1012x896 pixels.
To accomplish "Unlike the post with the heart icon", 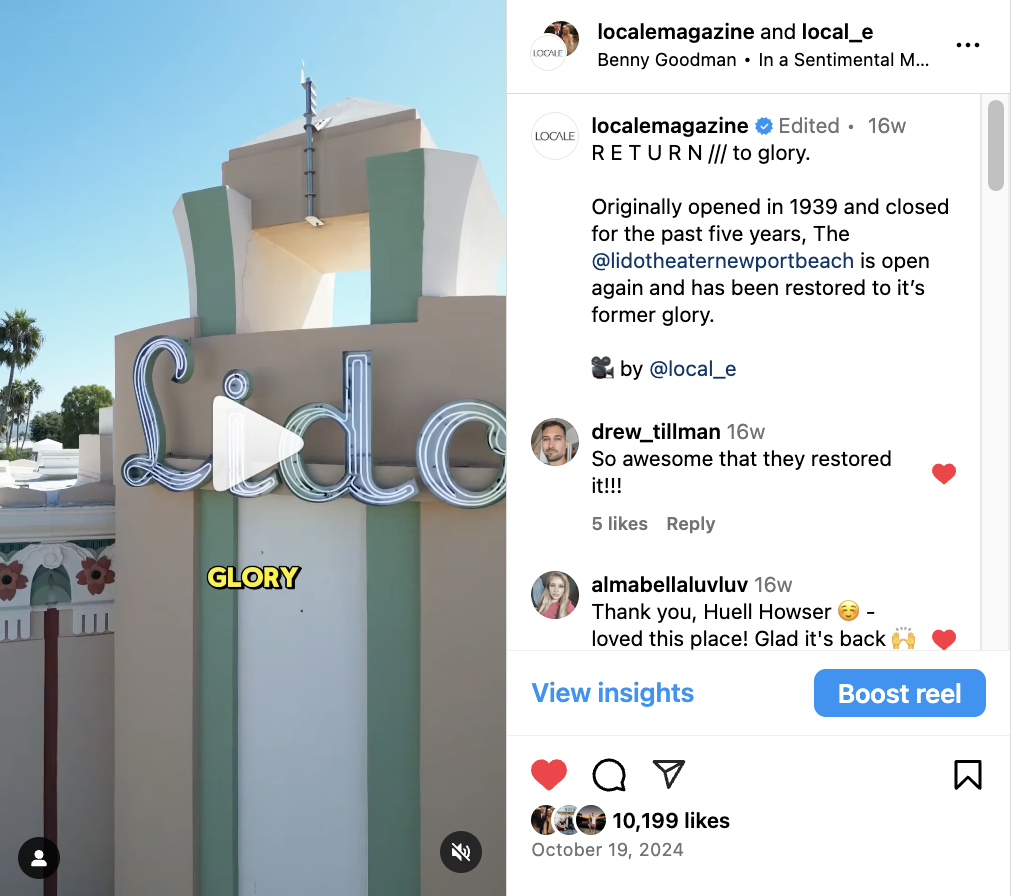I will tap(549, 775).
